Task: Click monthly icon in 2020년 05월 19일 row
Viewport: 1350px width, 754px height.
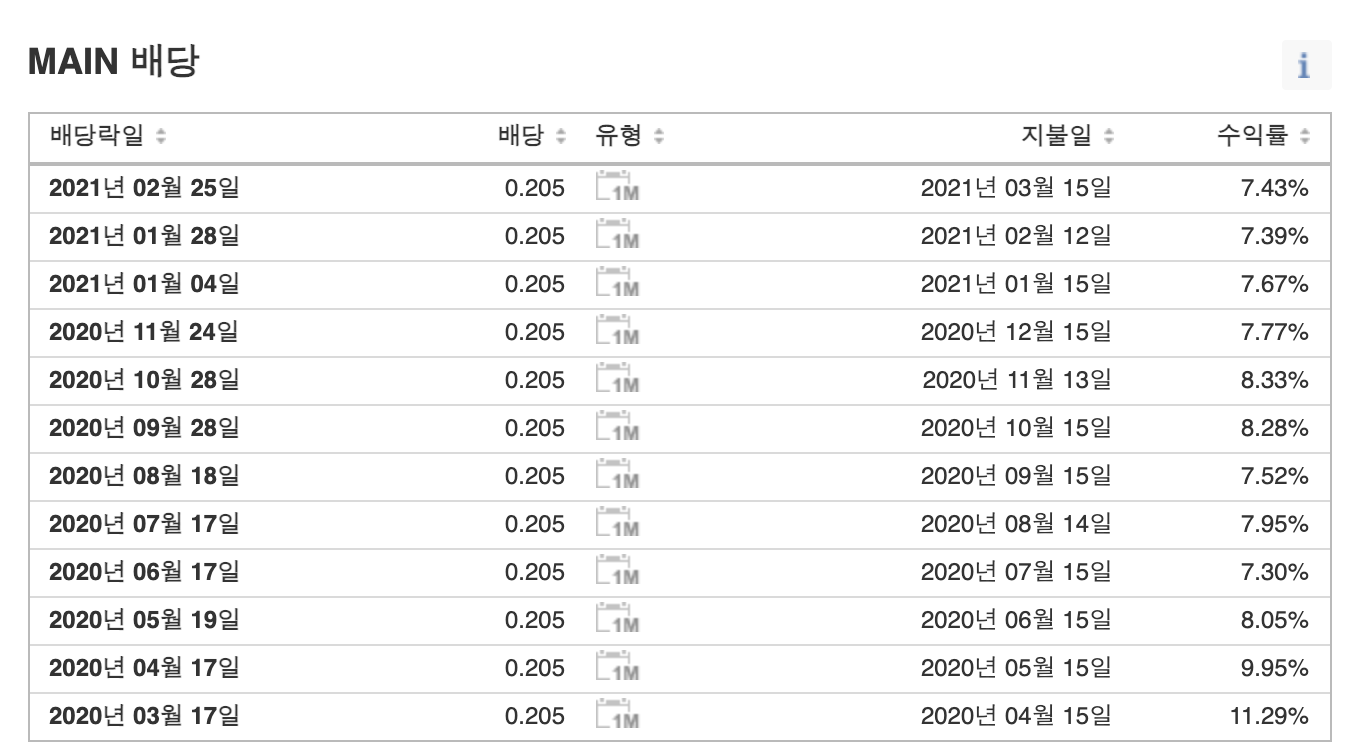Action: (617, 620)
